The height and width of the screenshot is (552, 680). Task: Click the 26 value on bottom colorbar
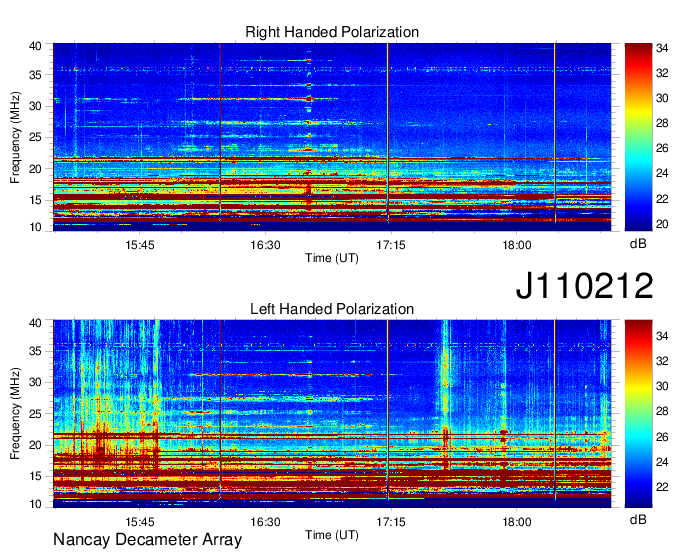coord(662,437)
